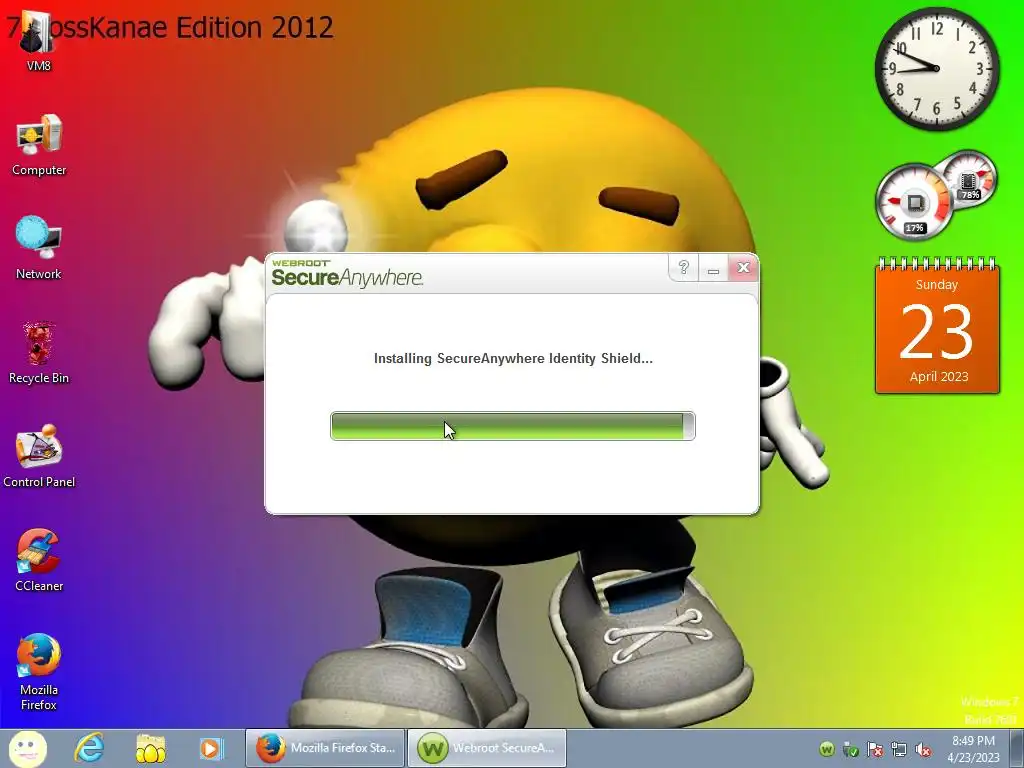Viewport: 1024px width, 768px height.
Task: Open the media player taskbar icon
Action: [211, 748]
